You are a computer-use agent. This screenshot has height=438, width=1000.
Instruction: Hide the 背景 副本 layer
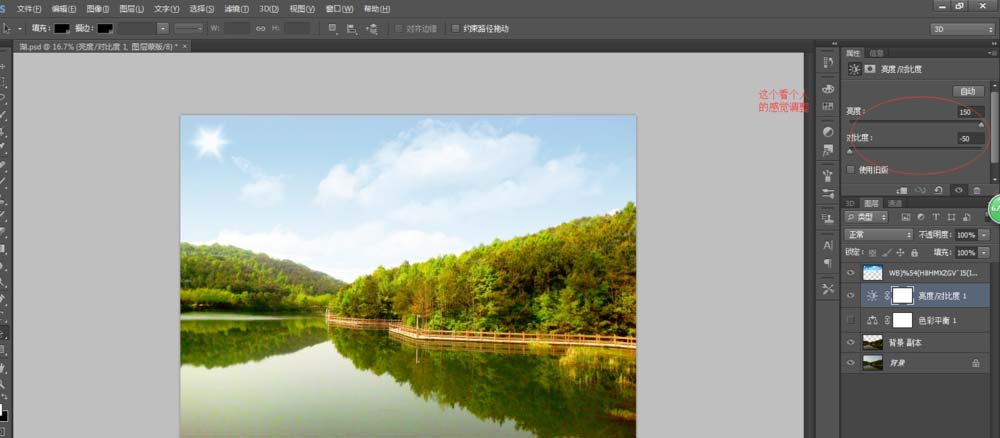pos(849,342)
